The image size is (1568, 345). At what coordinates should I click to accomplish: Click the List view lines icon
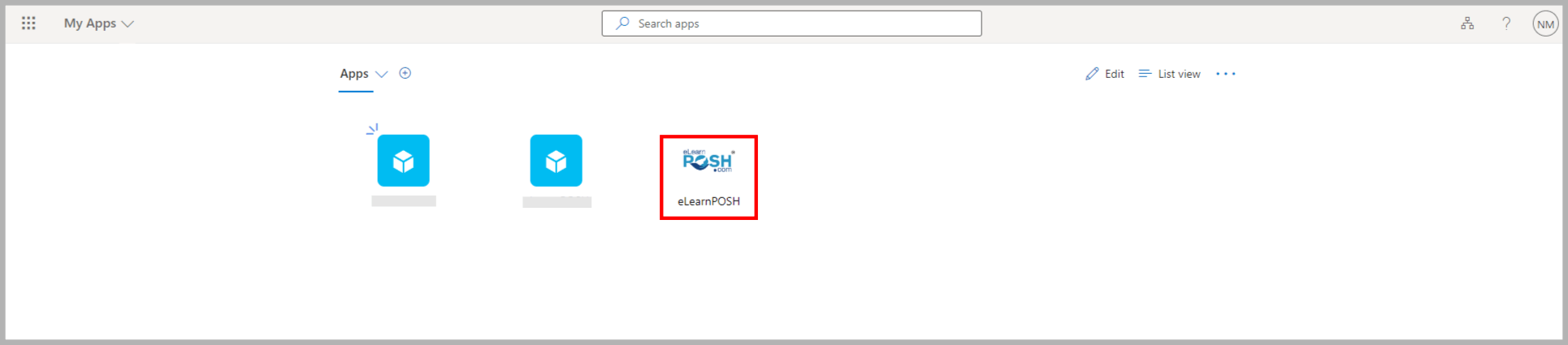coord(1145,74)
